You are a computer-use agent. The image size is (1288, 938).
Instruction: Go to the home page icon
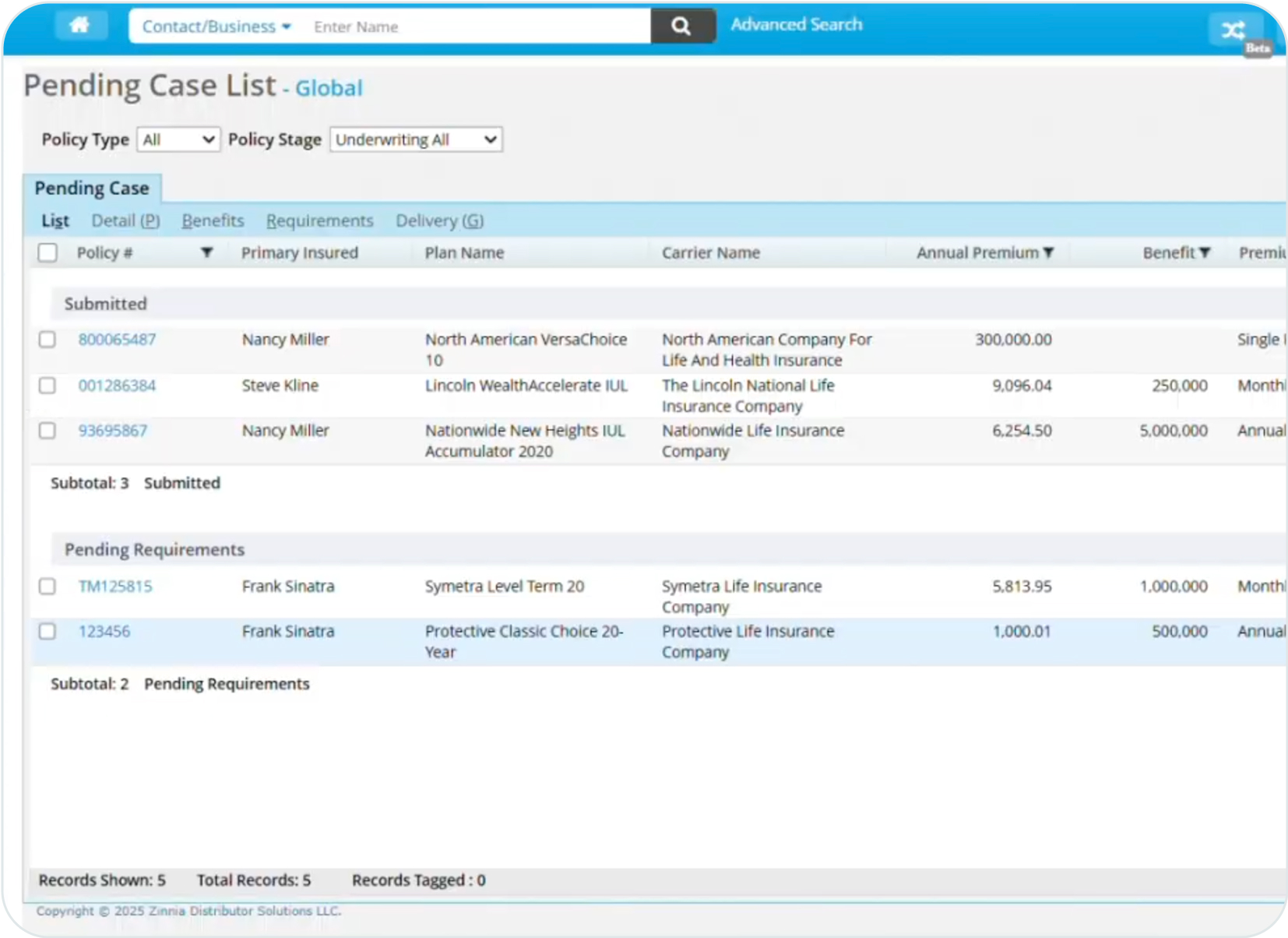[x=80, y=26]
